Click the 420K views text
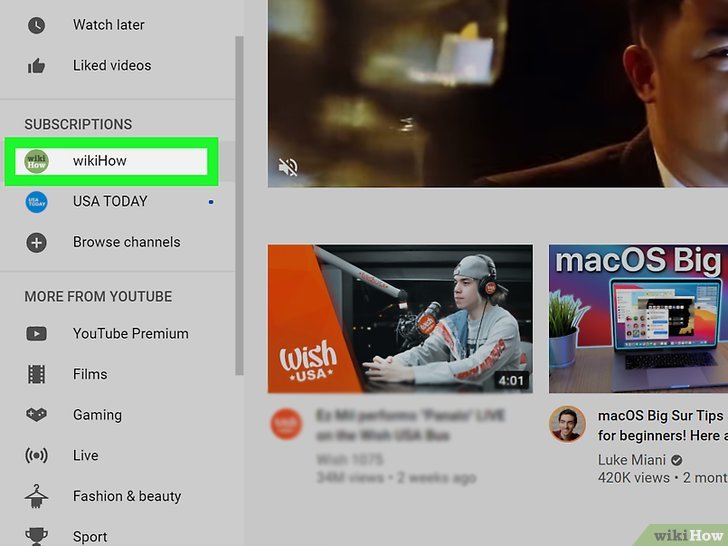Viewport: 728px width, 546px height. click(634, 478)
